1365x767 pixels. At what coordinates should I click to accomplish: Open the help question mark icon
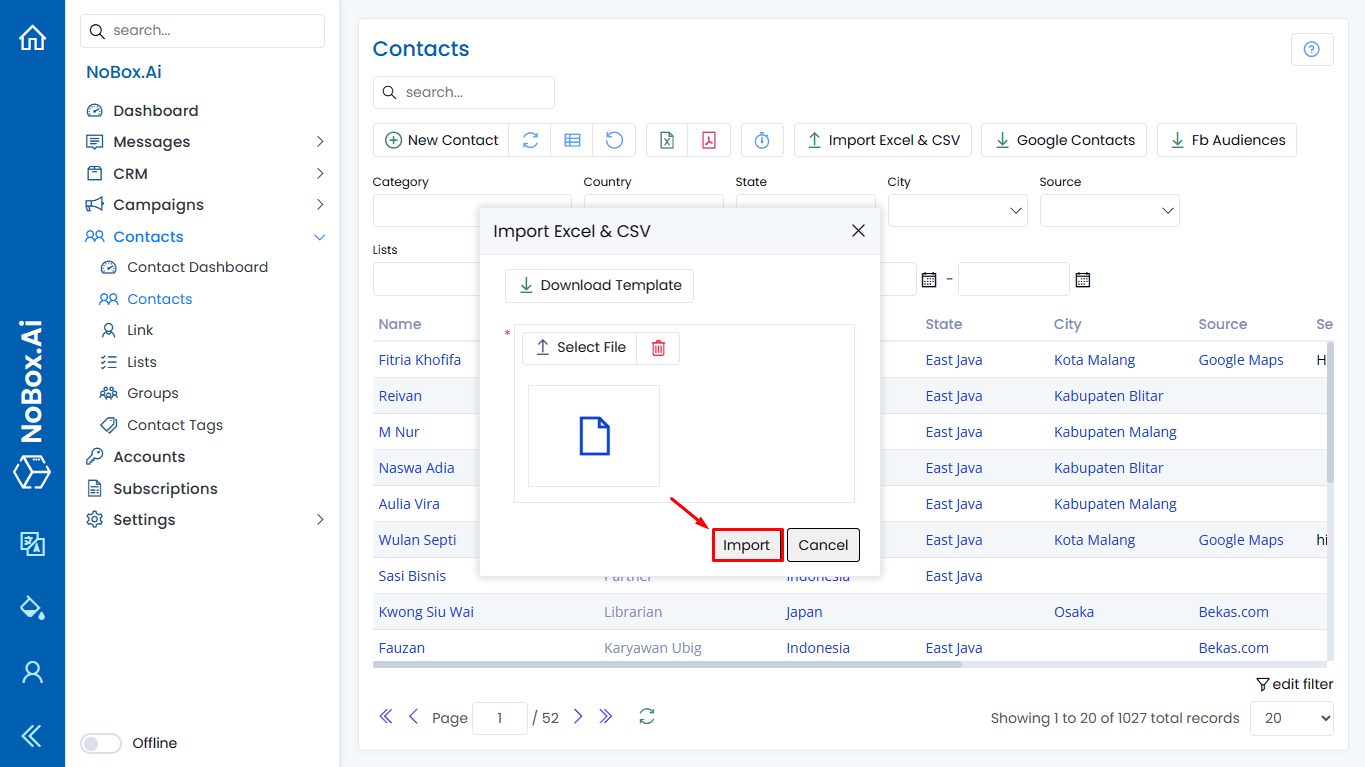click(x=1312, y=49)
